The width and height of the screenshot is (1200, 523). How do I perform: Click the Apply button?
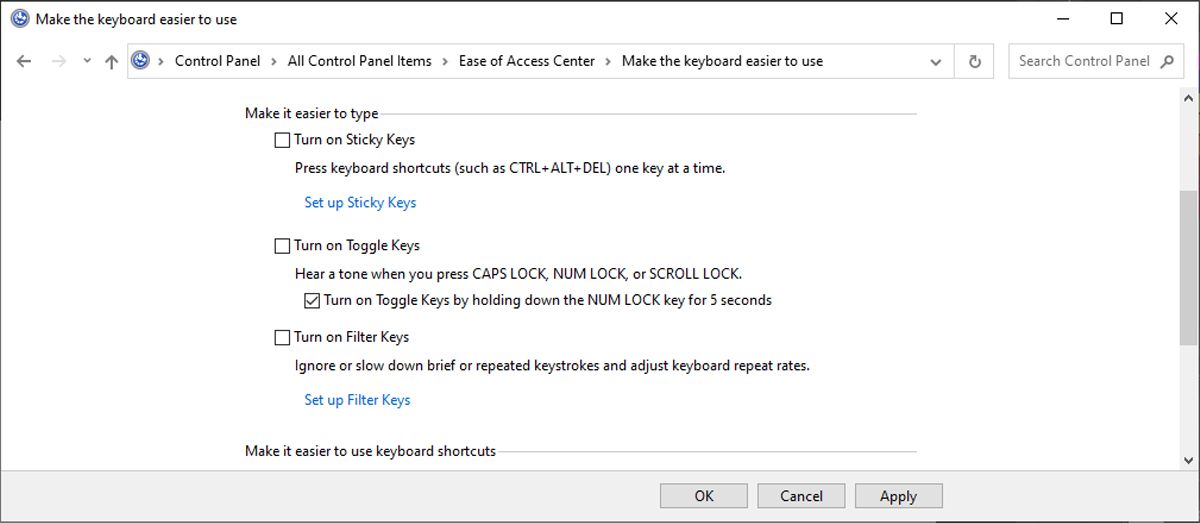pyautogui.click(x=898, y=496)
